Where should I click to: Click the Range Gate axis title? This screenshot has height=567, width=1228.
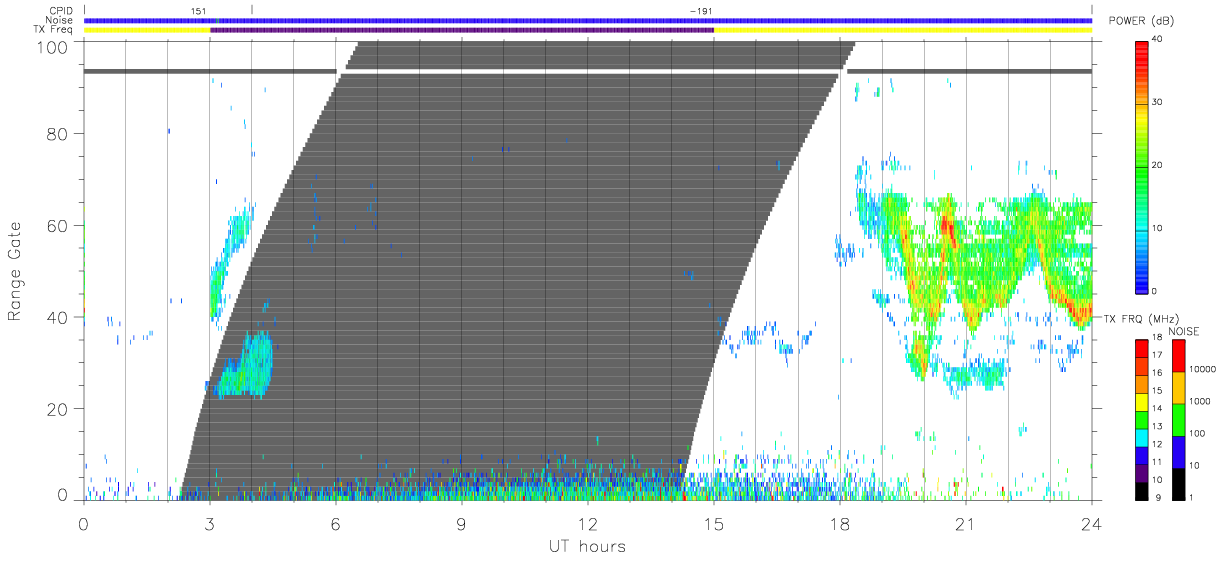[x=16, y=272]
